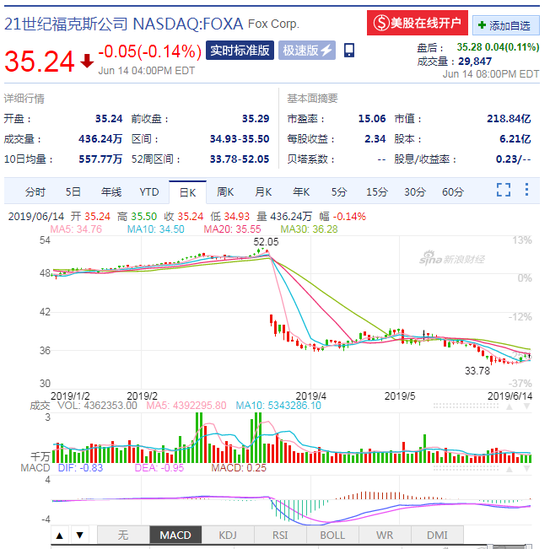The image size is (550, 549).
Task: Click the 成交量 value 436.24万
Action: click(x=100, y=139)
